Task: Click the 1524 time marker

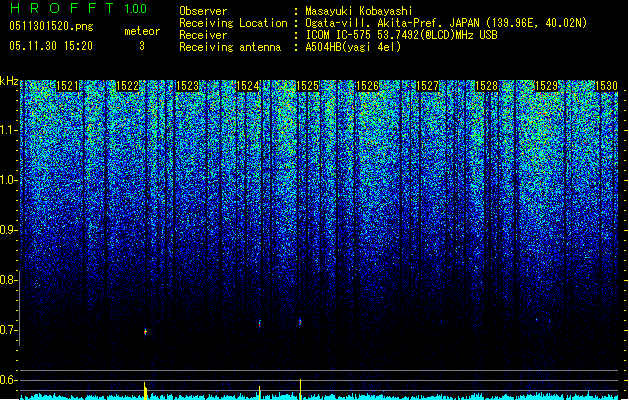Action: pyautogui.click(x=248, y=86)
